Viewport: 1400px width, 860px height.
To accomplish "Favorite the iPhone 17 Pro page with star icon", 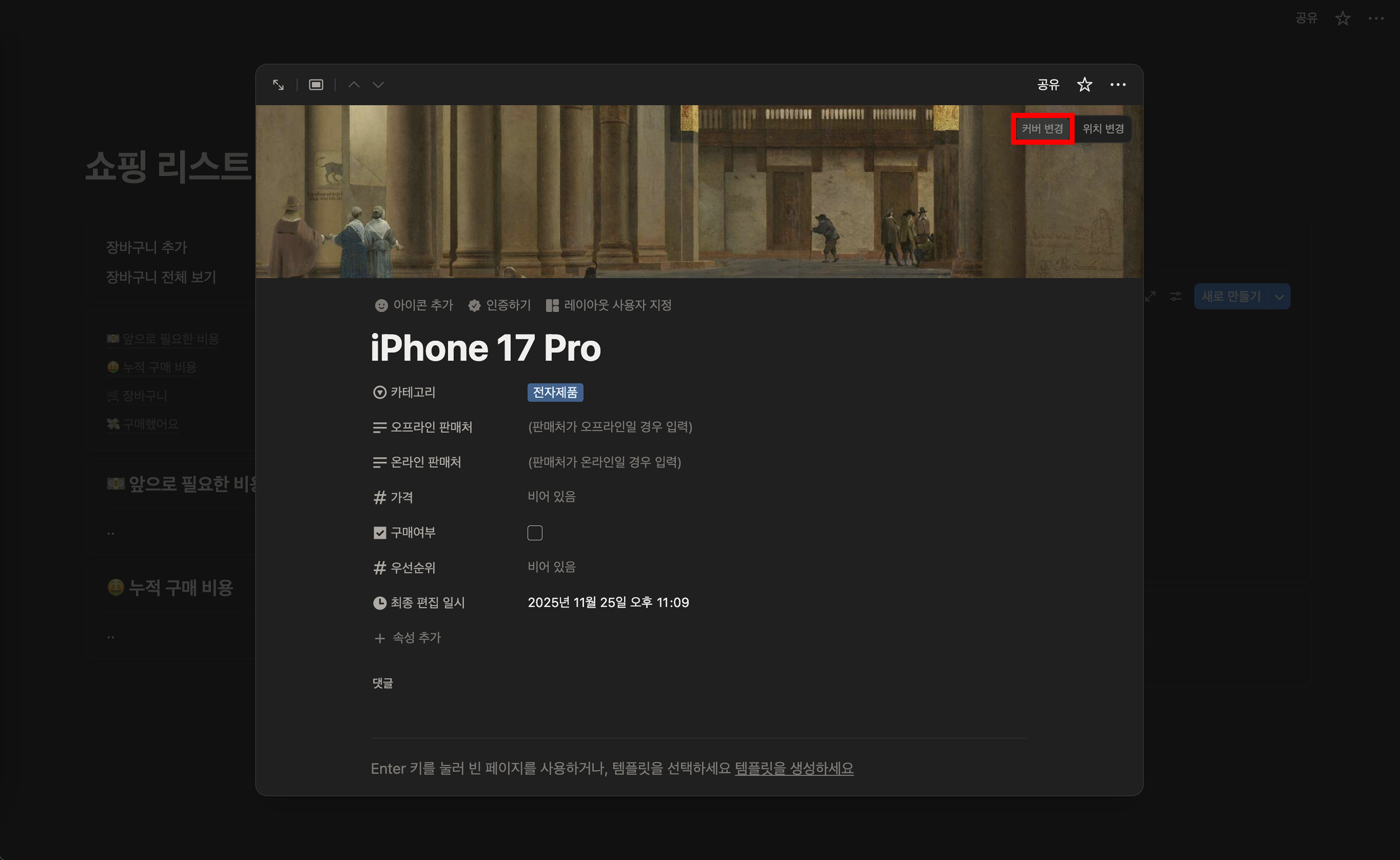I will click(x=1084, y=85).
